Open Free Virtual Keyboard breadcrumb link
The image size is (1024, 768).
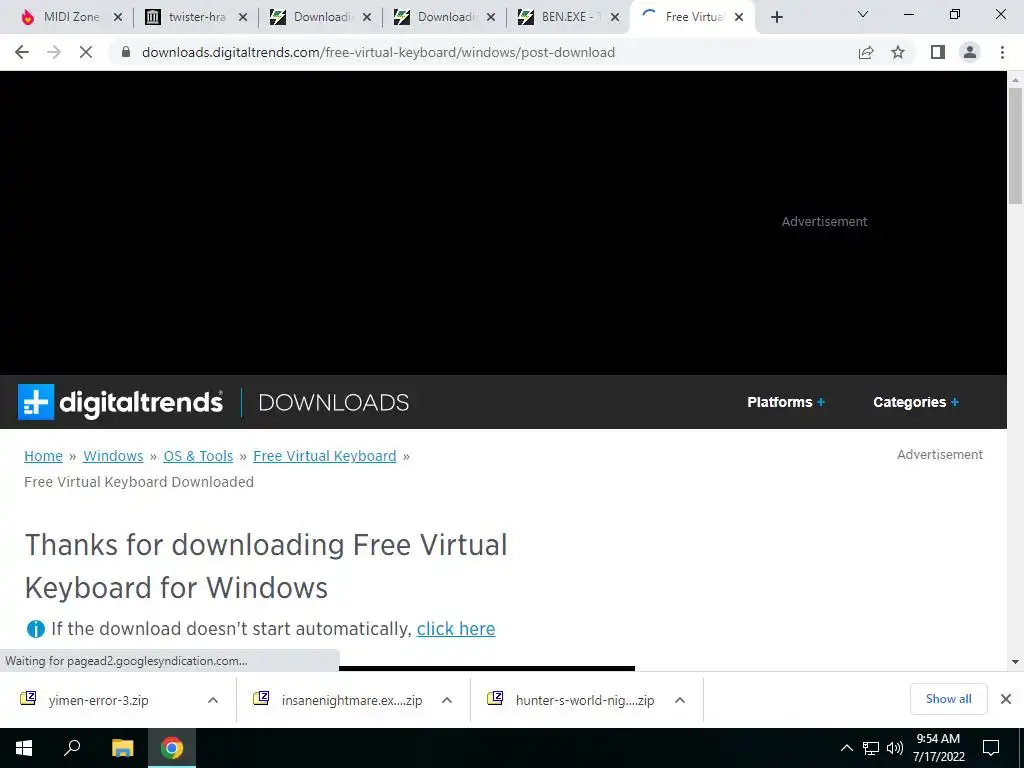click(x=325, y=456)
